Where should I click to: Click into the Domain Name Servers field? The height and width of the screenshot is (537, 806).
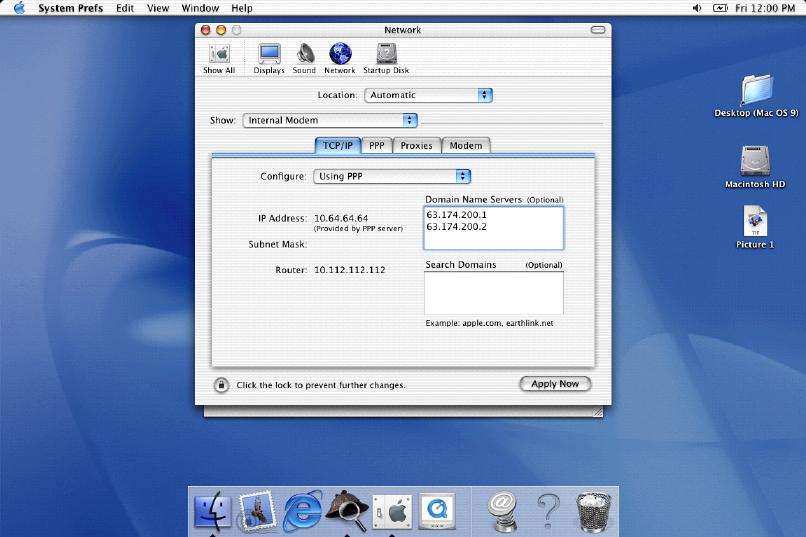tap(493, 228)
